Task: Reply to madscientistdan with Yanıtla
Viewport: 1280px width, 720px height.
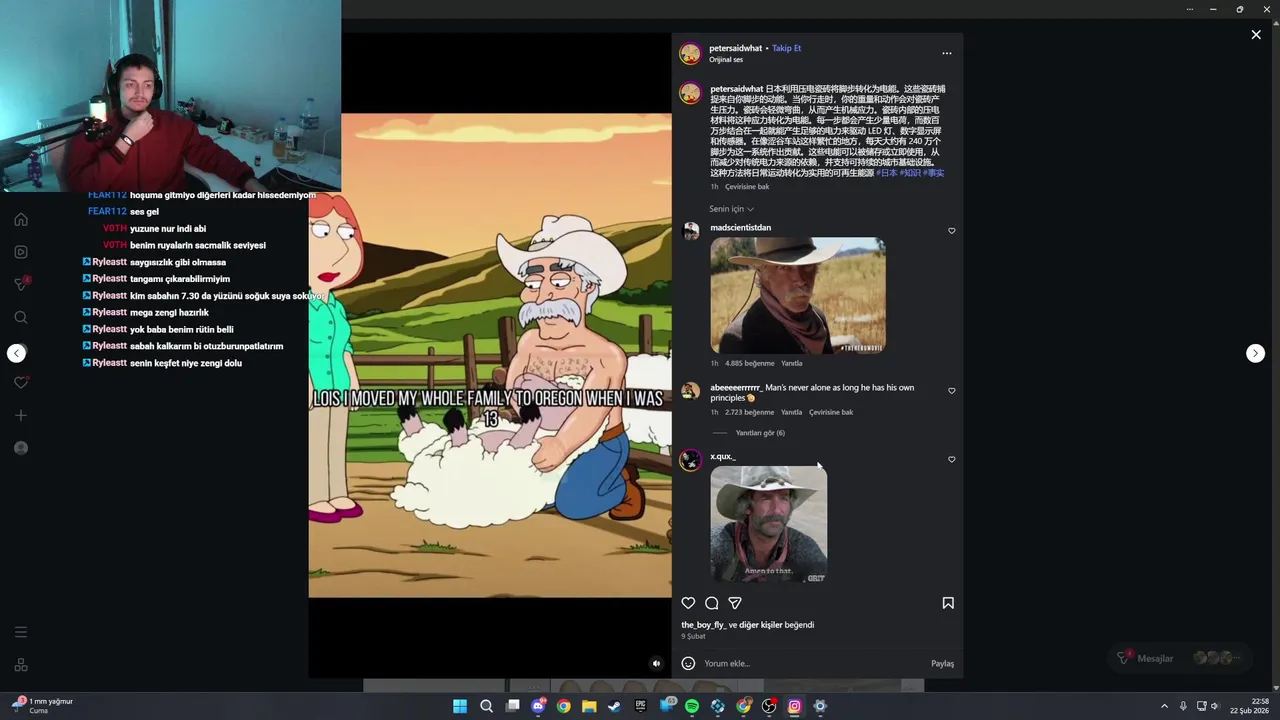Action: point(791,363)
